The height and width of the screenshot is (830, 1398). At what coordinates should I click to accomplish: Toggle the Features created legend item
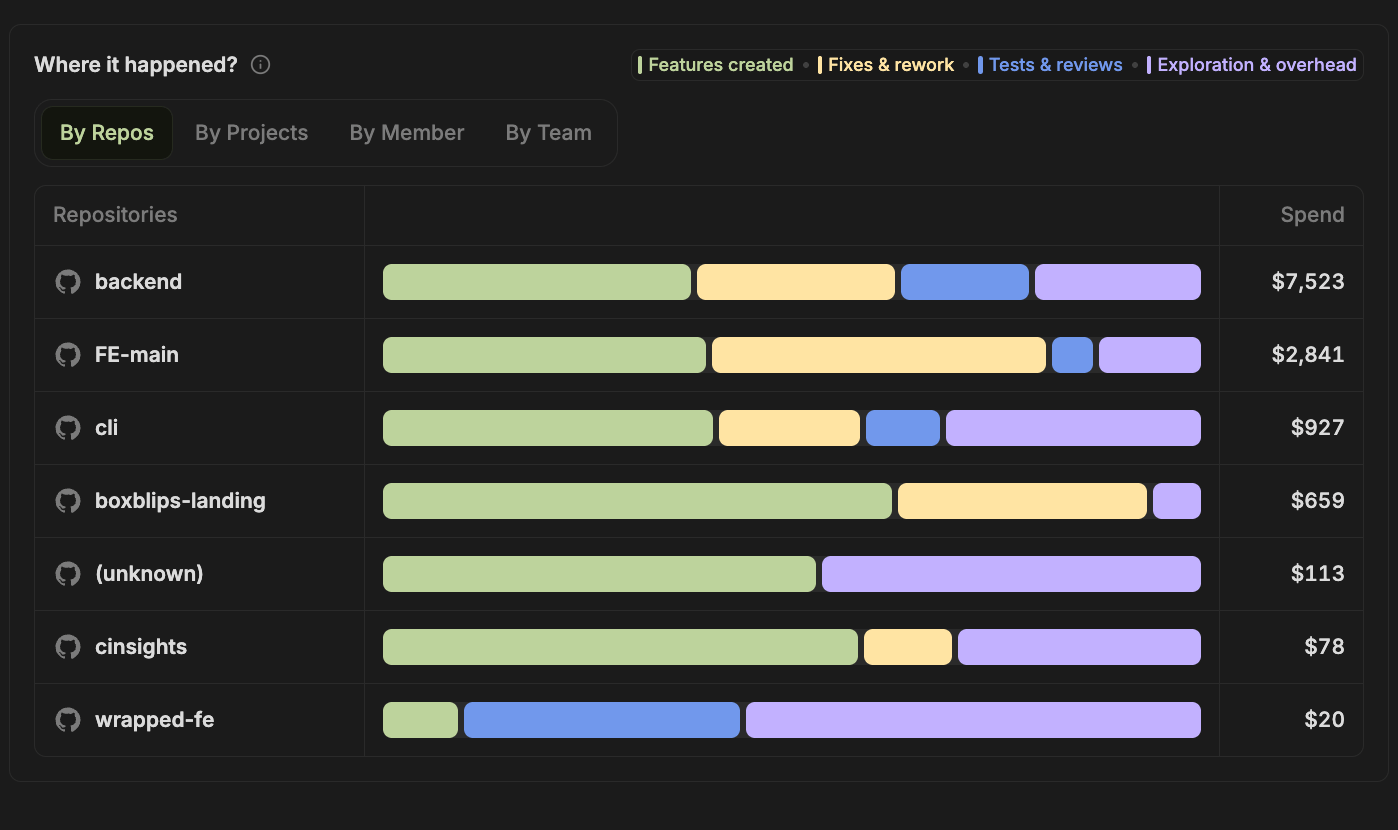pyautogui.click(x=716, y=65)
